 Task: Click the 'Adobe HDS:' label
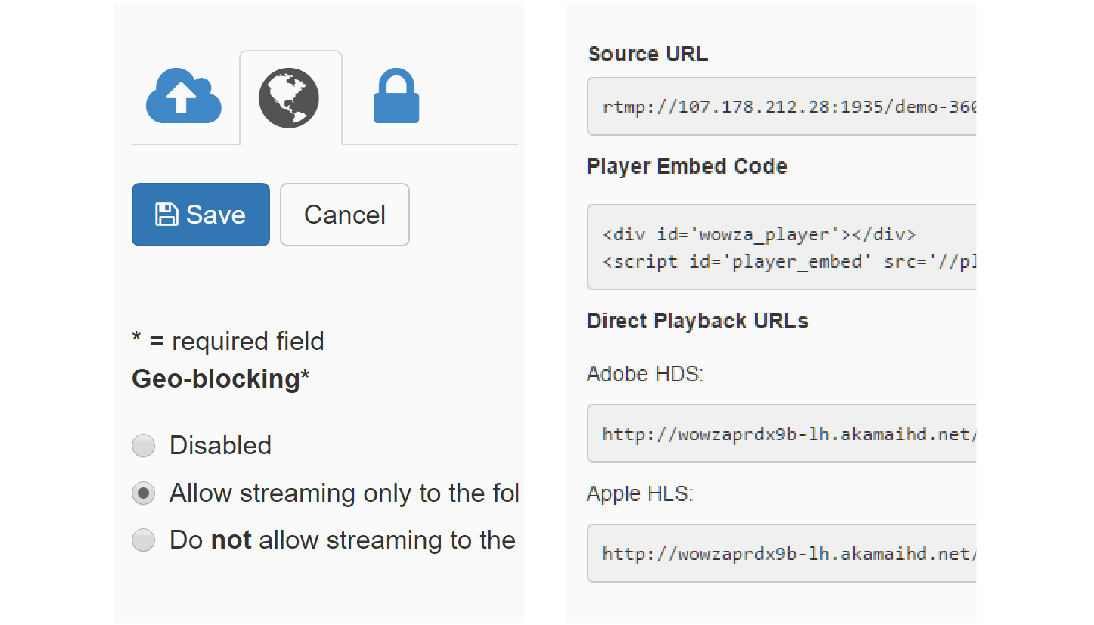[x=645, y=374]
